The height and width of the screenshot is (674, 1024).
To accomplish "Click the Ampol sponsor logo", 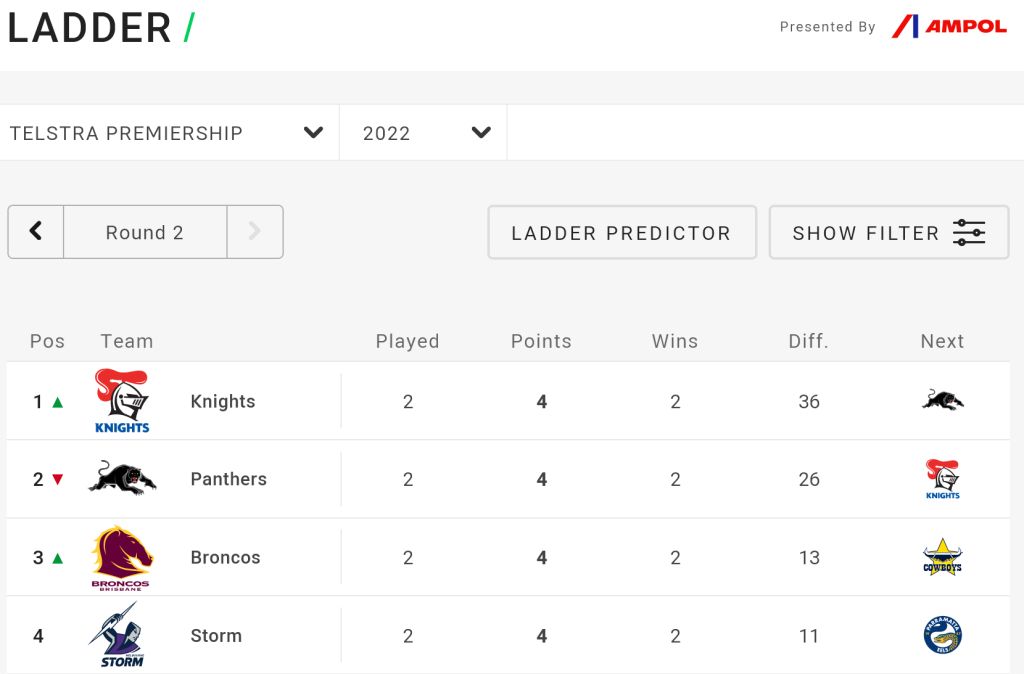I will point(950,26).
